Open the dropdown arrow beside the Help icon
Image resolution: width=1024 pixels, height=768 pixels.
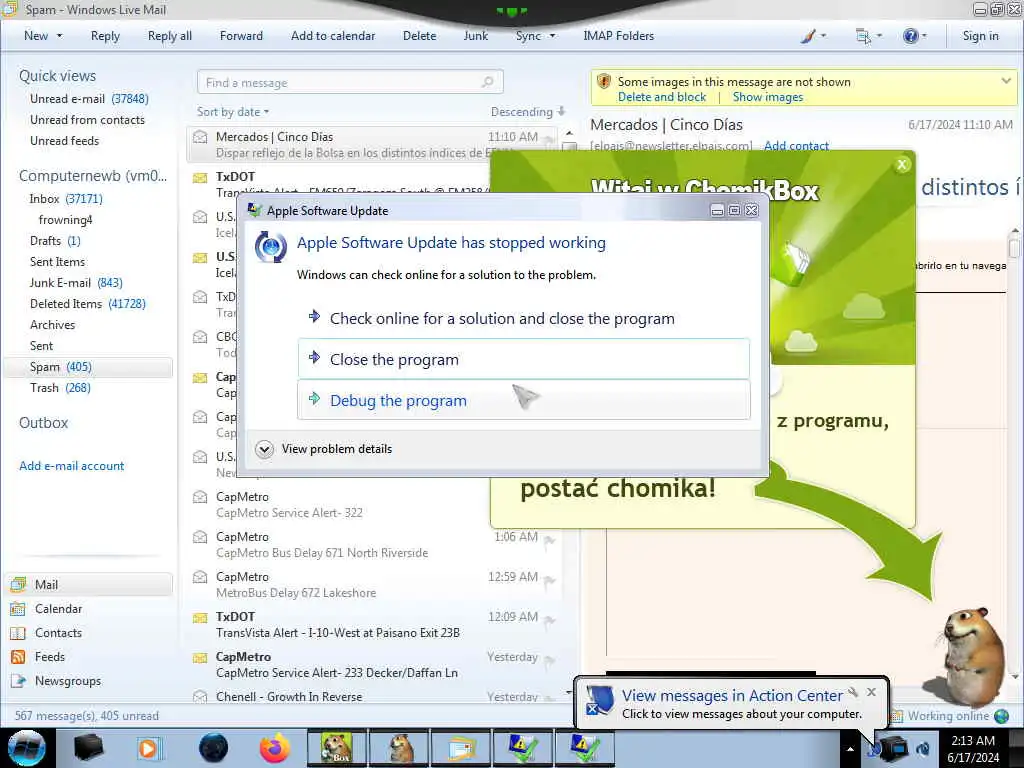point(925,37)
